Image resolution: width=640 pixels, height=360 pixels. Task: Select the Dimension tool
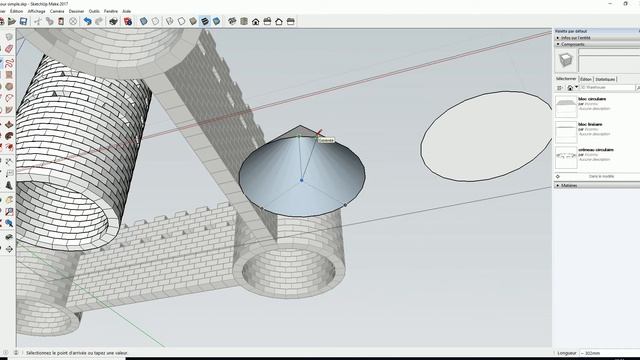tap(9, 162)
